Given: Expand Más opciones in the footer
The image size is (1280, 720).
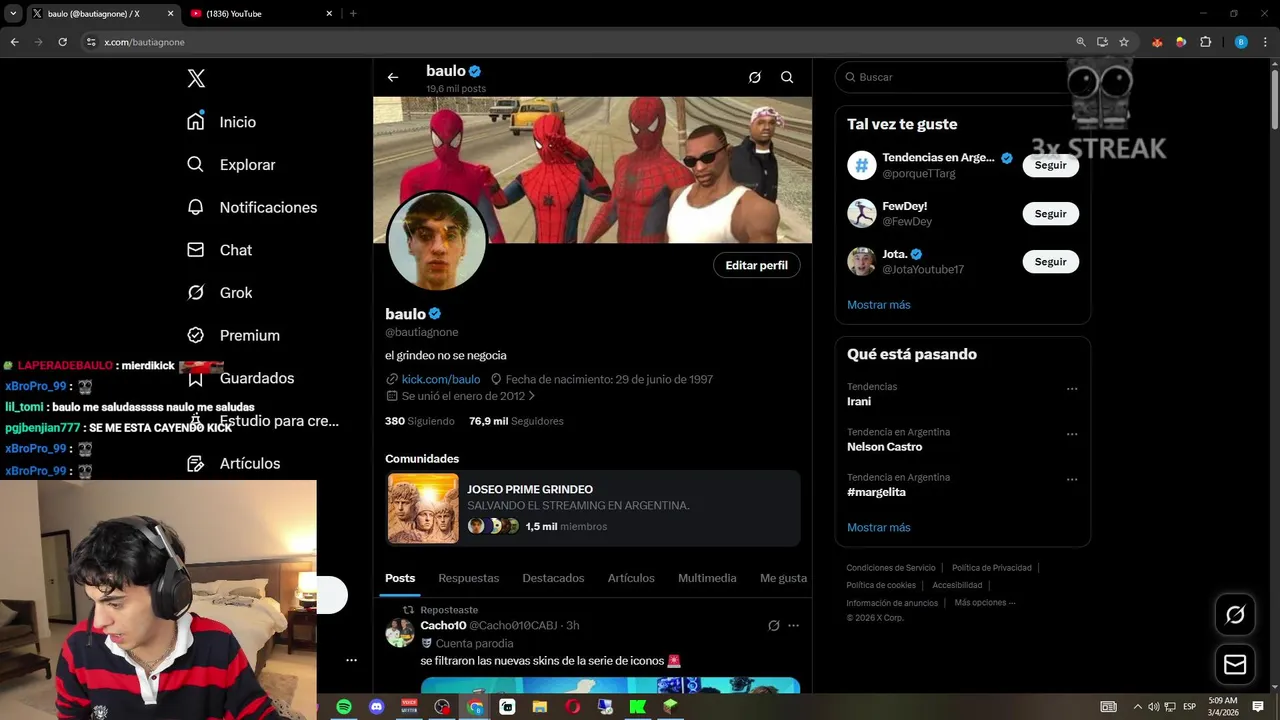Looking at the screenshot, I should point(985,603).
